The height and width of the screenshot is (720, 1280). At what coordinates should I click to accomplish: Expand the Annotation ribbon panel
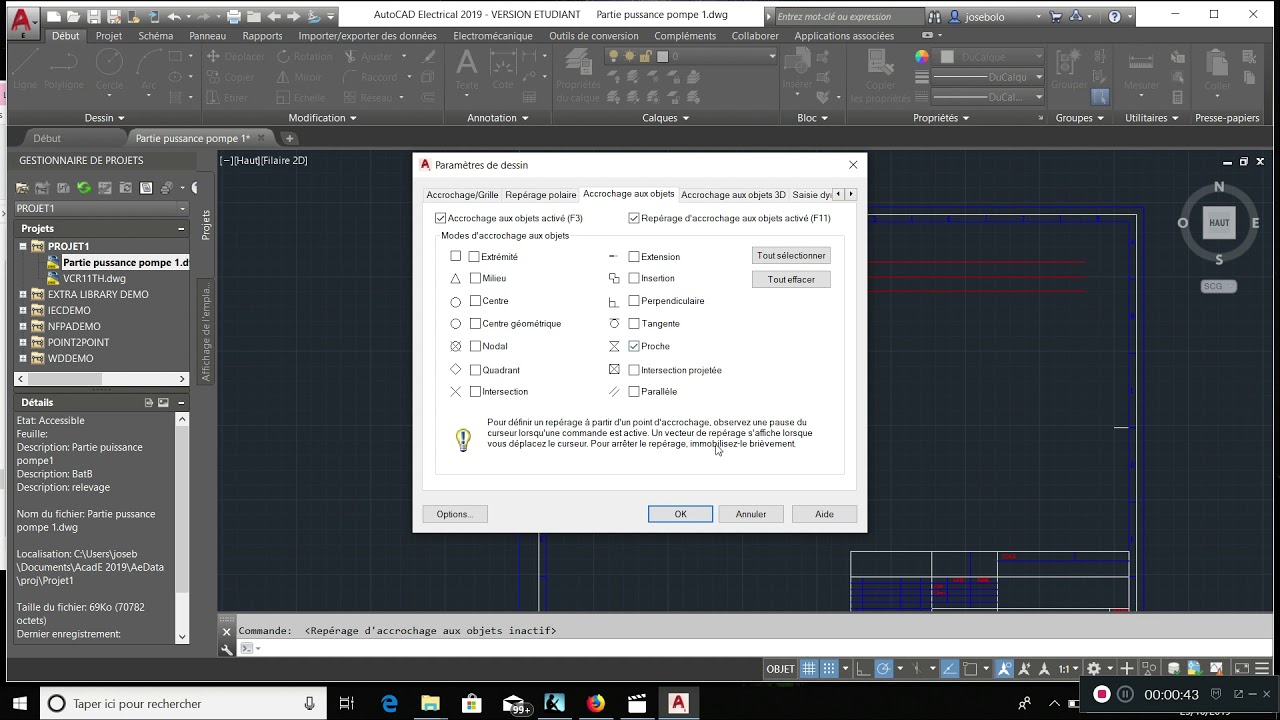(x=497, y=118)
